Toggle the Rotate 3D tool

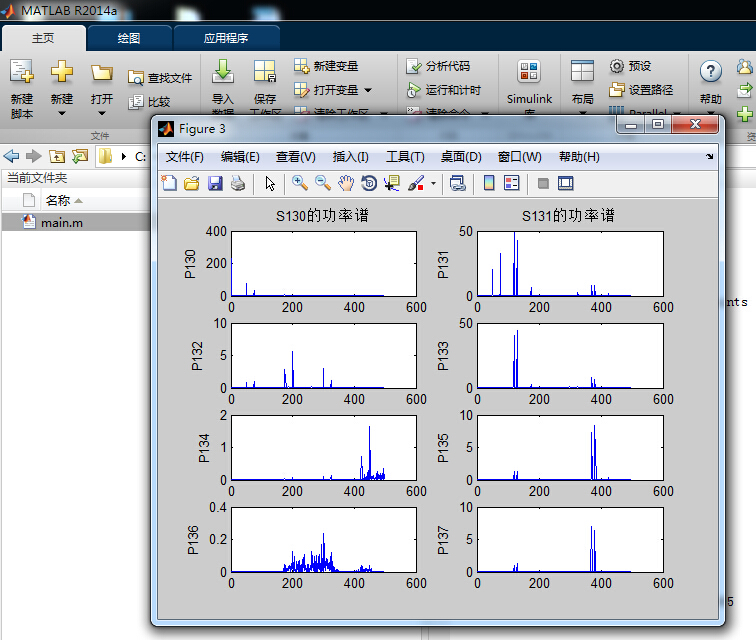click(x=369, y=183)
